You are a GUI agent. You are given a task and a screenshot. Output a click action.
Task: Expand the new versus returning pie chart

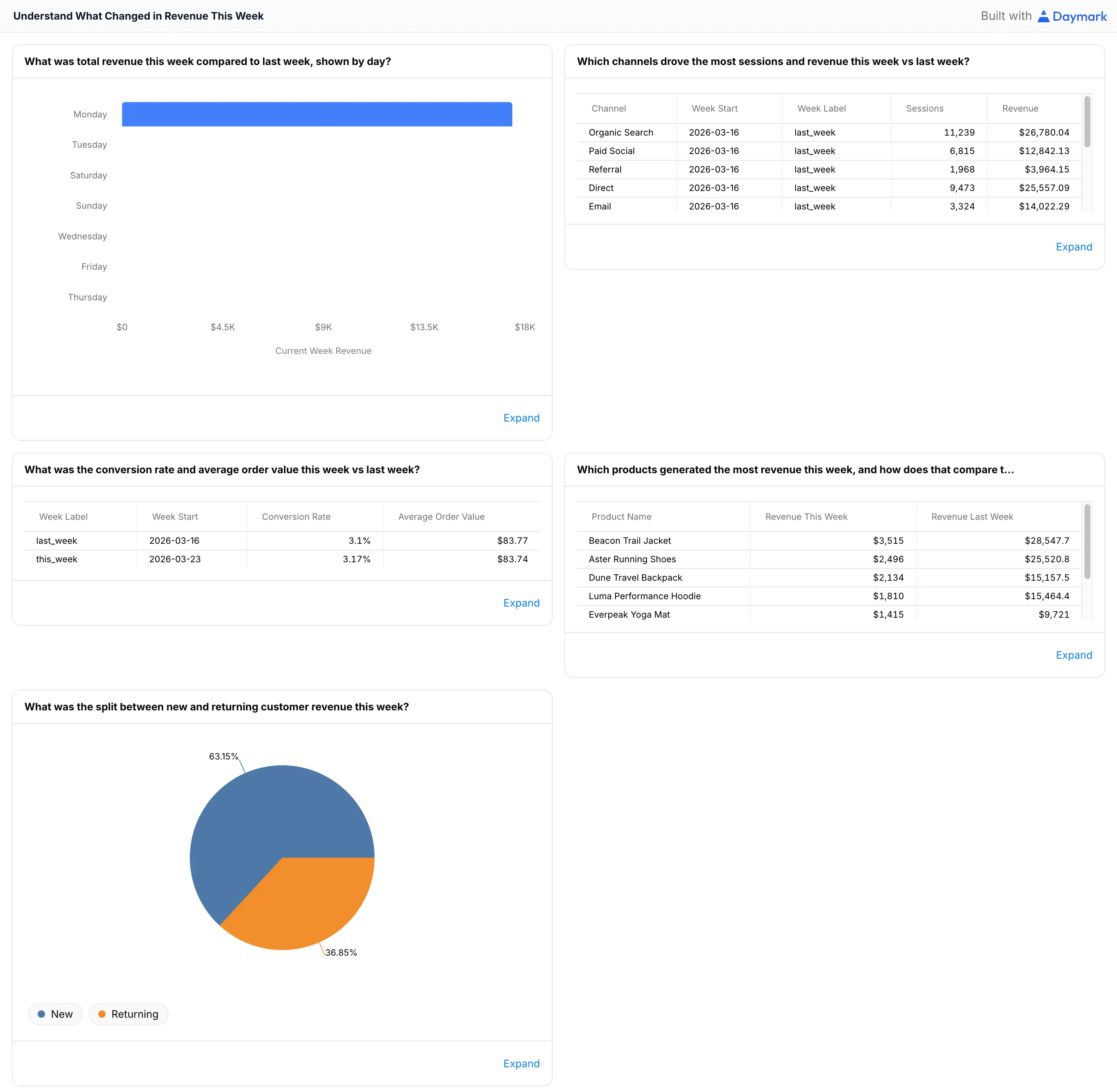coord(521,1063)
